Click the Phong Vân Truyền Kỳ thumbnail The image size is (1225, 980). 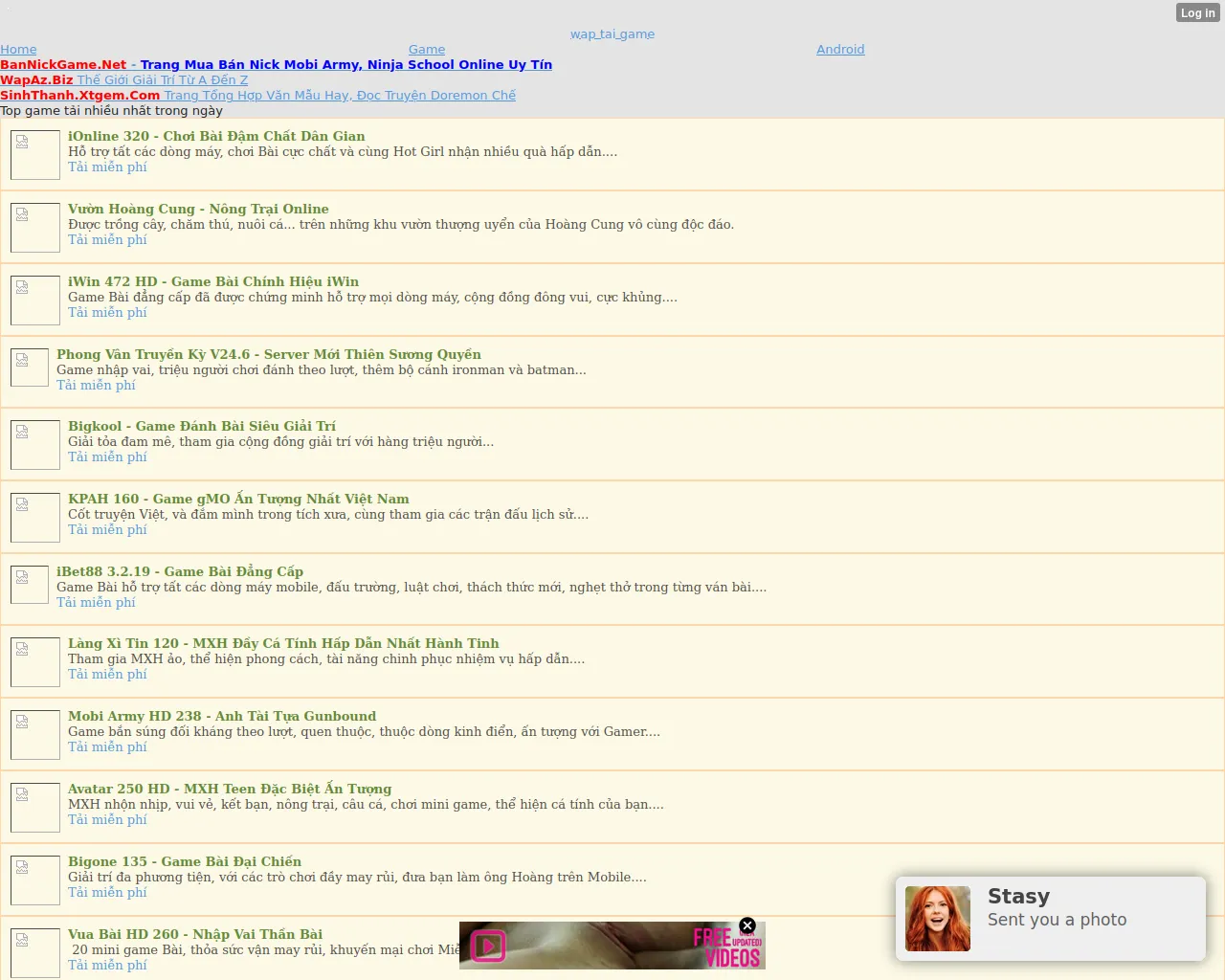click(x=30, y=367)
